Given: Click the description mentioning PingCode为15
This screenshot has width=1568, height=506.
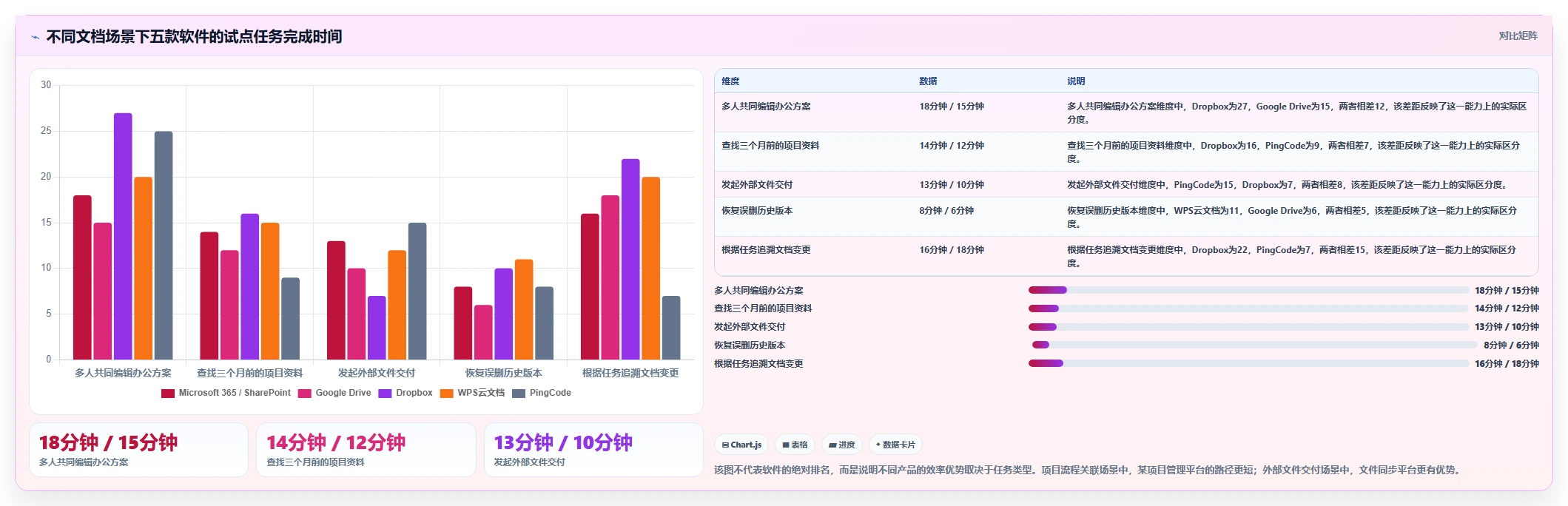Looking at the screenshot, I should coord(1288,185).
